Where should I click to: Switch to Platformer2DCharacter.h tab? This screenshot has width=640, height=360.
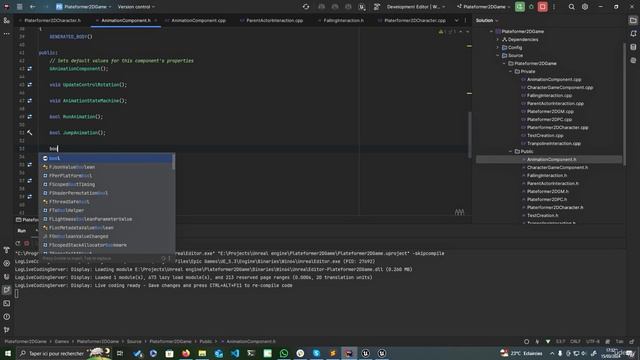50,20
